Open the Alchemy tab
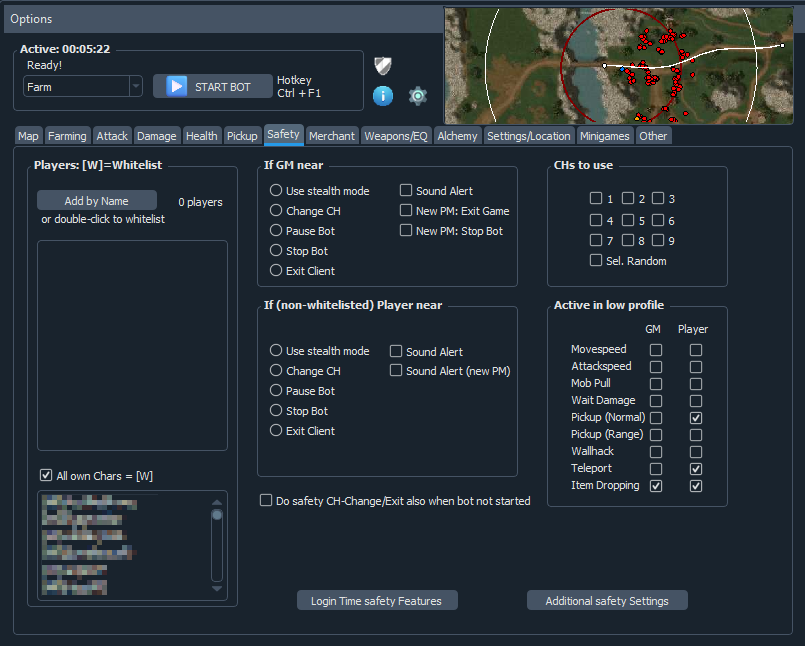The image size is (805, 646). click(x=457, y=136)
